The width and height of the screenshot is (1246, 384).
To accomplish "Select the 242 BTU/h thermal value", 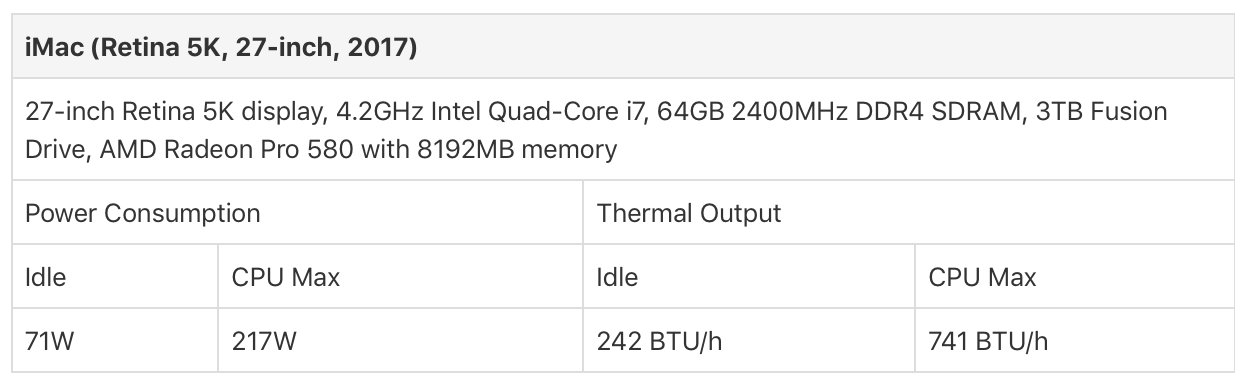I will (x=660, y=341).
